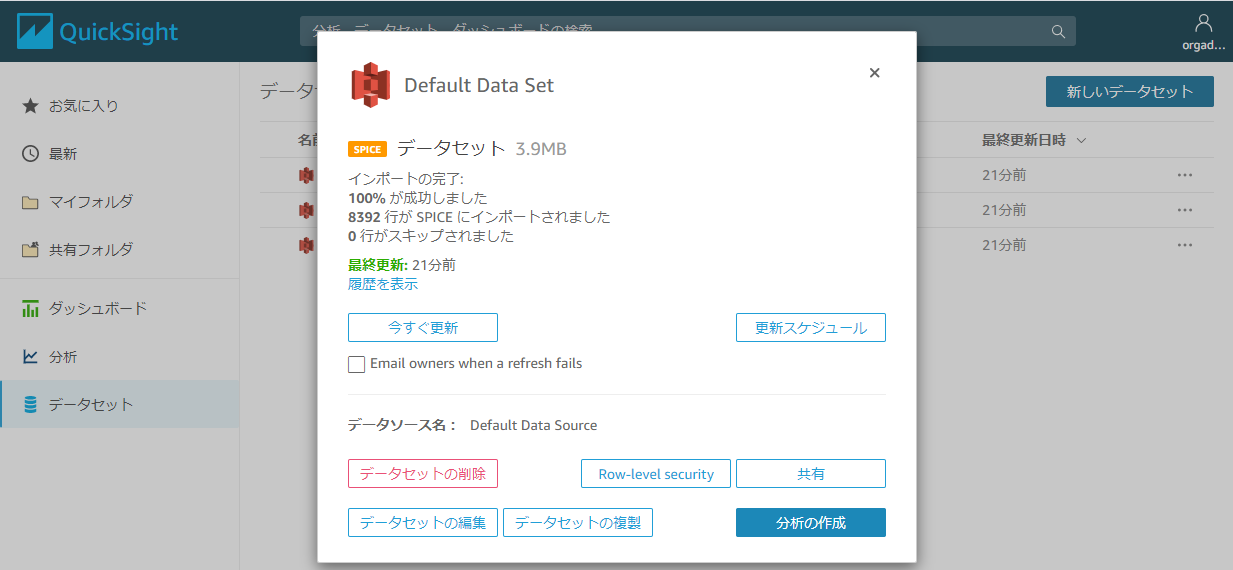Open the 履歴を表示 link
This screenshot has height=570, width=1233.
tap(383, 284)
